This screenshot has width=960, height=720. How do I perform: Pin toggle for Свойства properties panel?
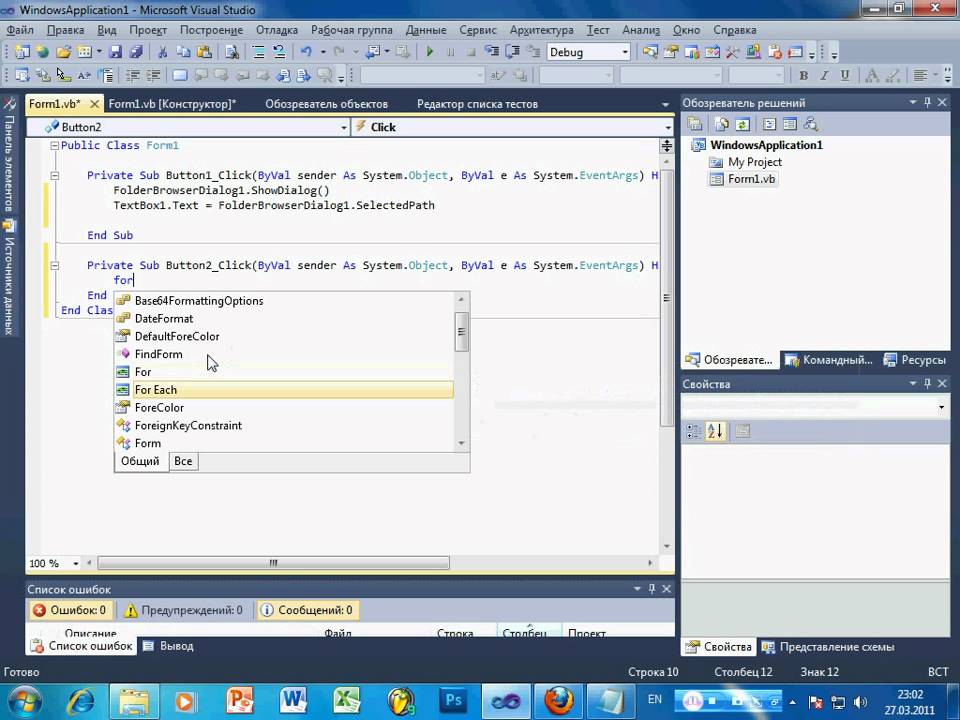(x=928, y=383)
